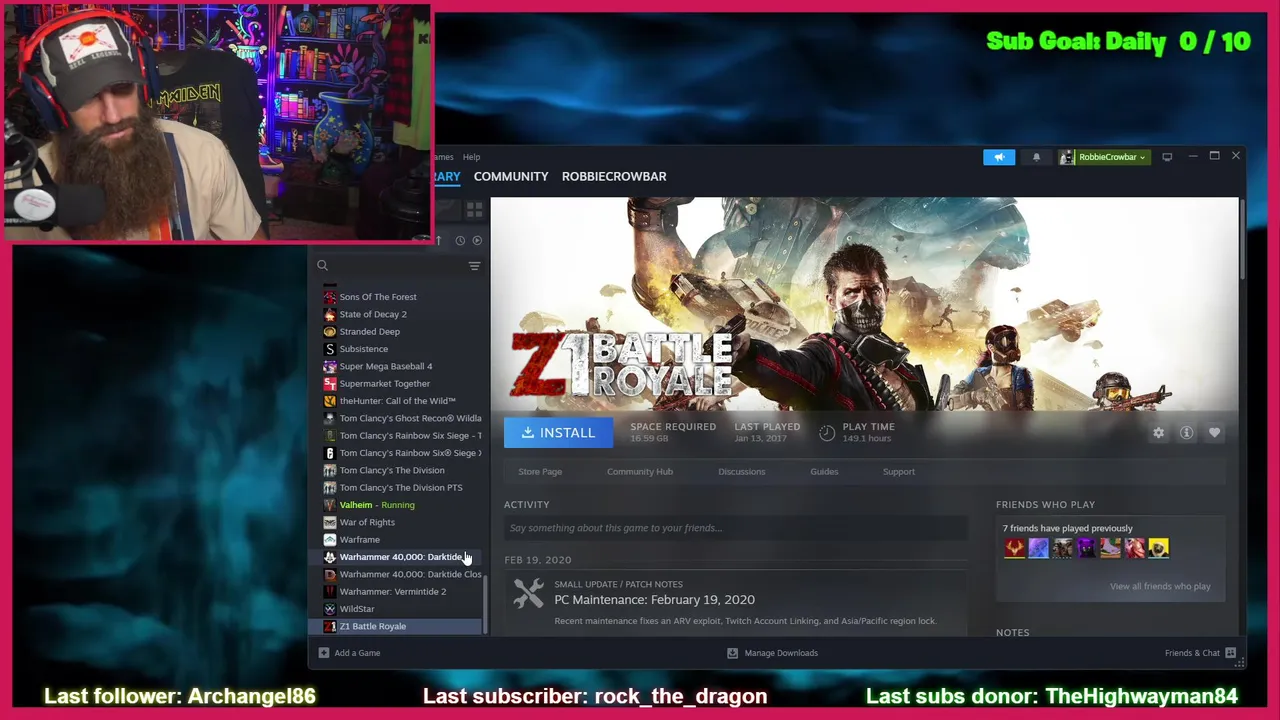Viewport: 1280px width, 720px height.
Task: Click the game page scrollbar
Action: [1242, 240]
